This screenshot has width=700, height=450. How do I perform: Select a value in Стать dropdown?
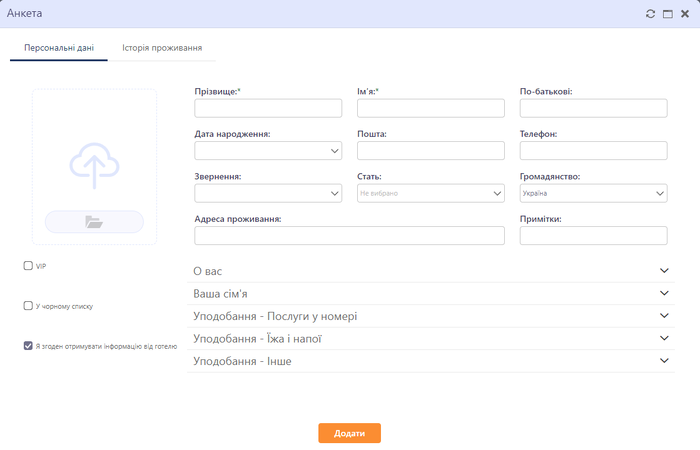pyautogui.click(x=431, y=194)
